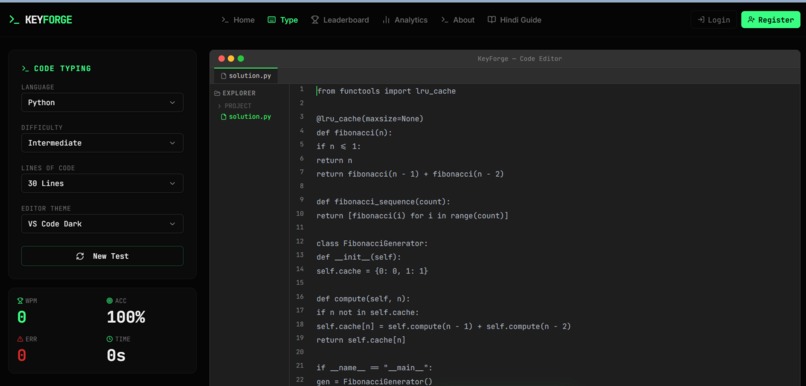Click the chevron arrow of the Intermediate dropdown
806x386 pixels.
pos(172,143)
